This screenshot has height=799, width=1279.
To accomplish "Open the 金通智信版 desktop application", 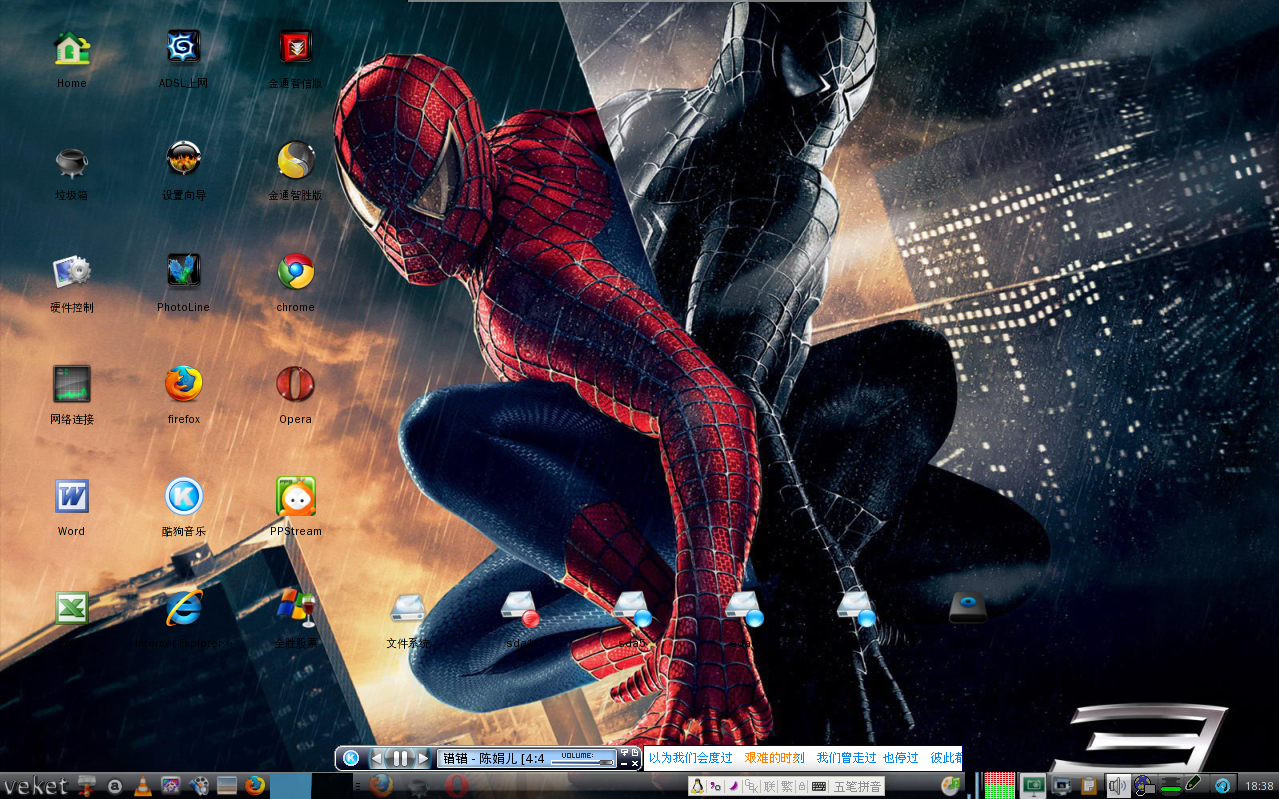I will [295, 47].
